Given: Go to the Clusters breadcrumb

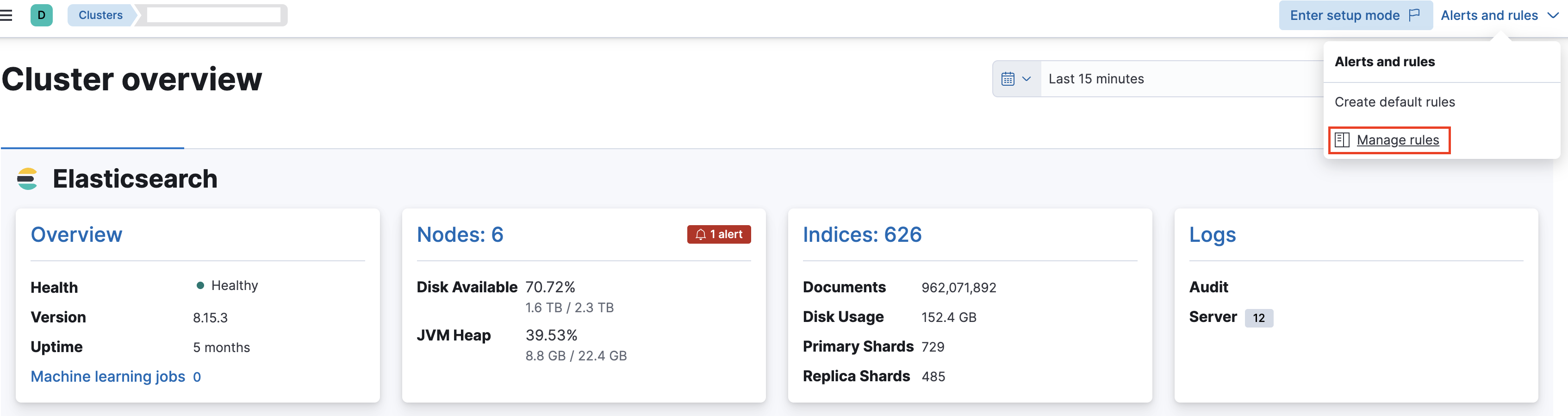Looking at the screenshot, I should tap(100, 15).
